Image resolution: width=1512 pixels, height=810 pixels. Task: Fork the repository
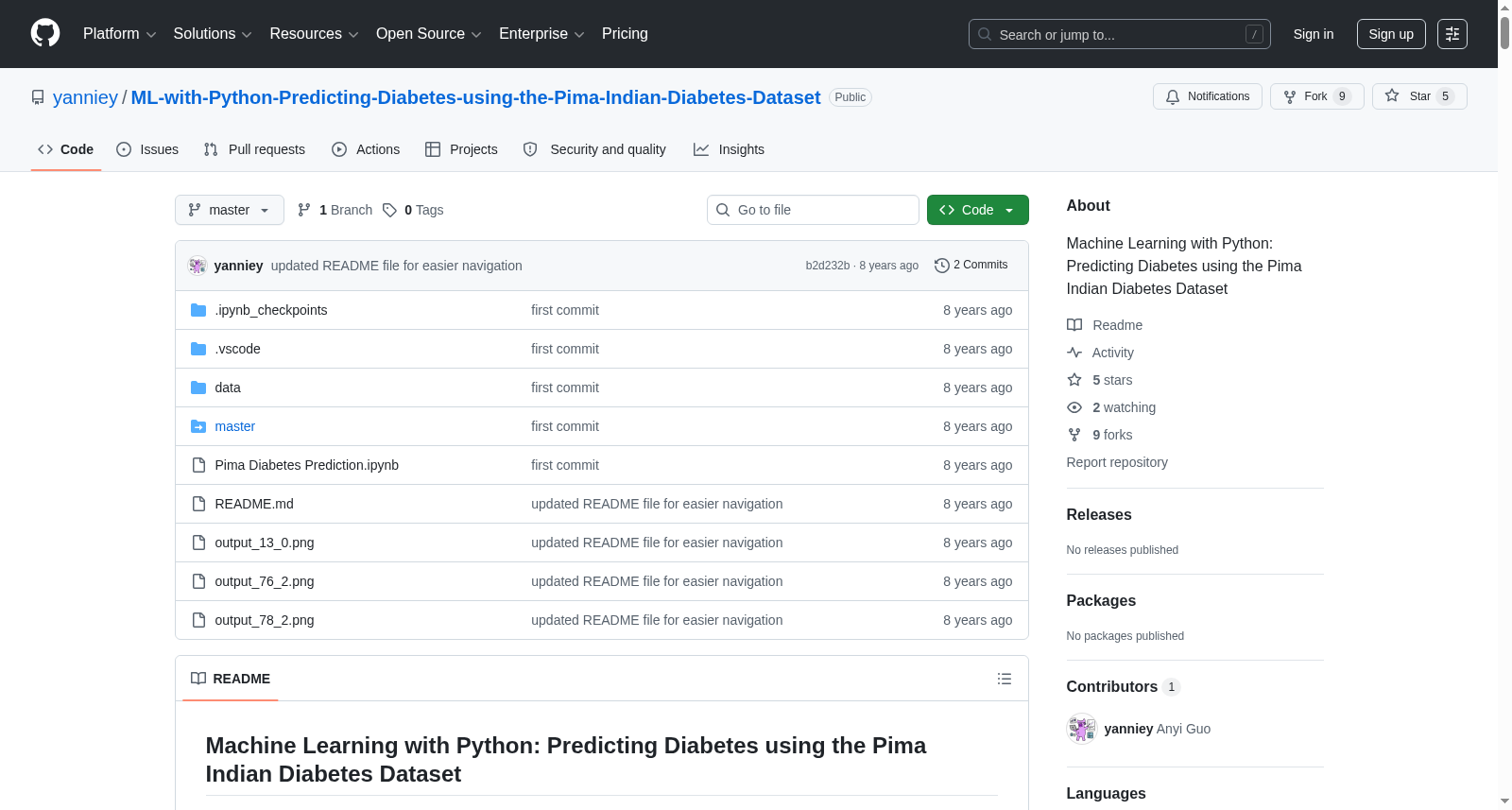point(1316,96)
